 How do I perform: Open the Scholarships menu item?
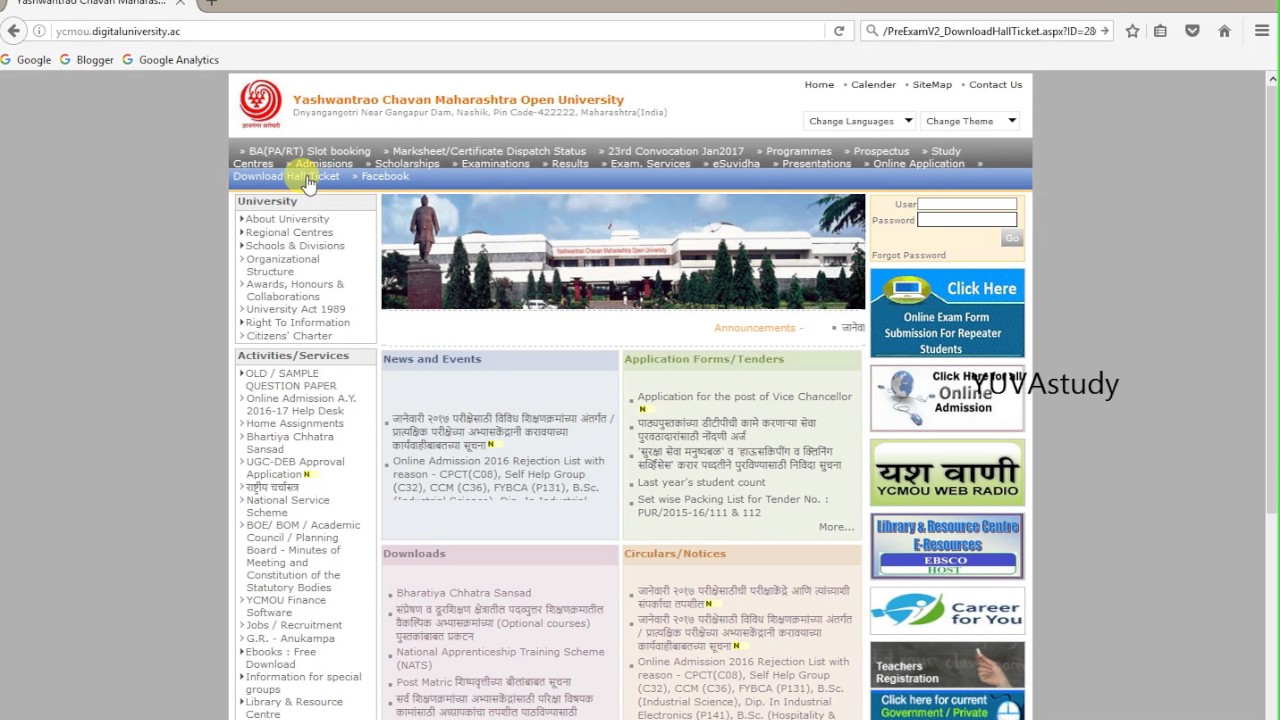coord(407,164)
